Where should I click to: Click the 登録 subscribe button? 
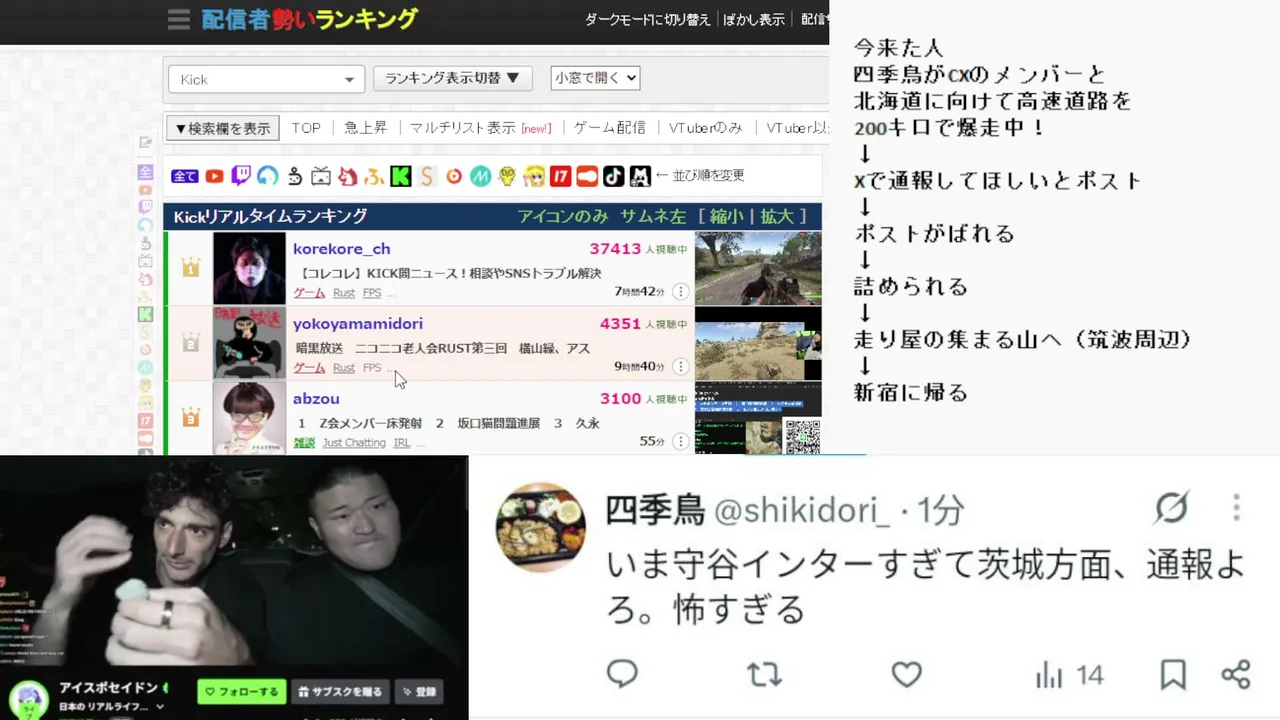click(418, 691)
